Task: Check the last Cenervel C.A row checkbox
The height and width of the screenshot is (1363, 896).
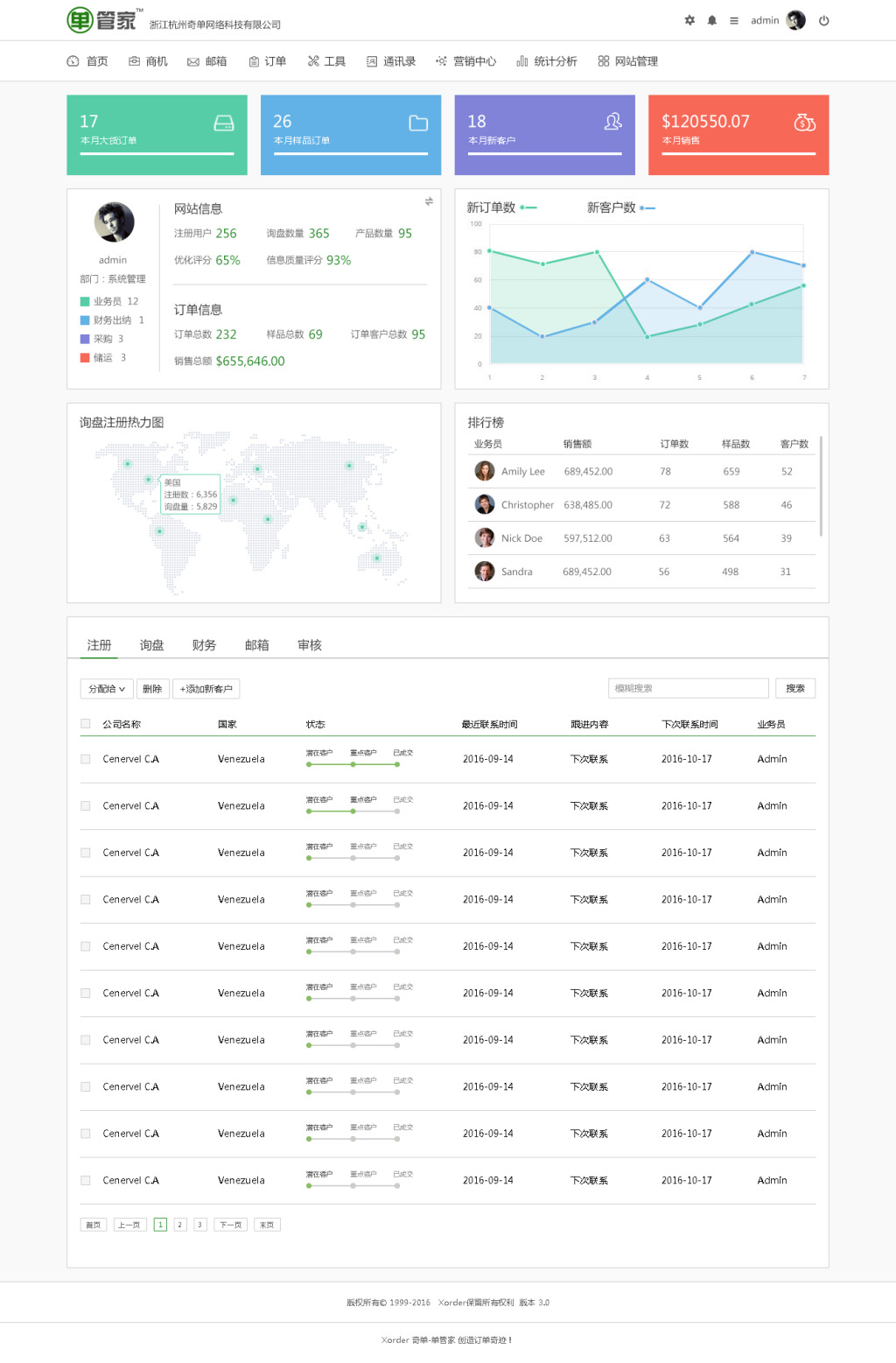Action: coord(86,1180)
